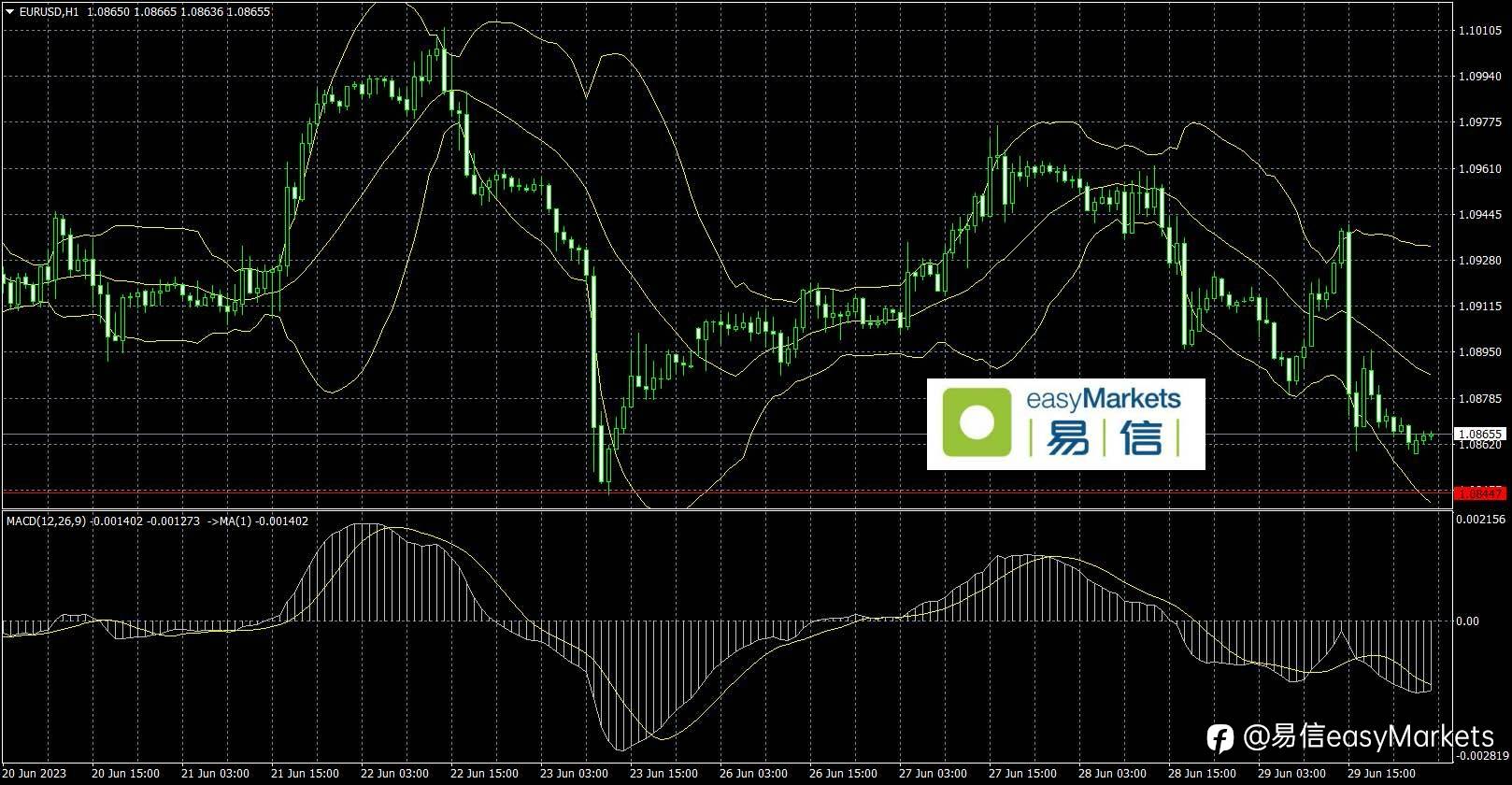This screenshot has height=785, width=1512.
Task: Click price axis value 1.09610
Action: pos(1480,169)
